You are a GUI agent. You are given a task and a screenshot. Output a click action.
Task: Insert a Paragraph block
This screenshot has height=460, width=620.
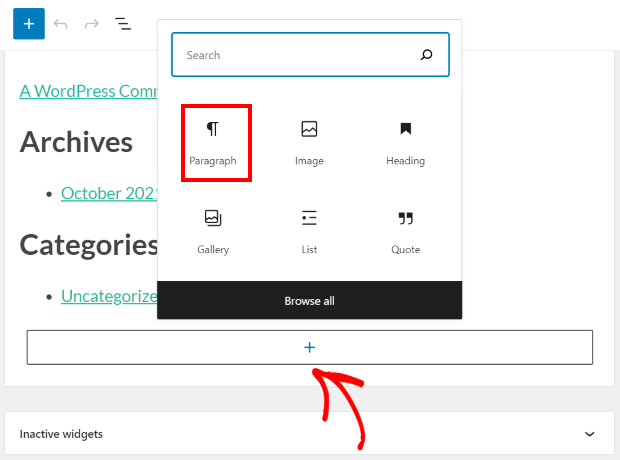click(215, 143)
